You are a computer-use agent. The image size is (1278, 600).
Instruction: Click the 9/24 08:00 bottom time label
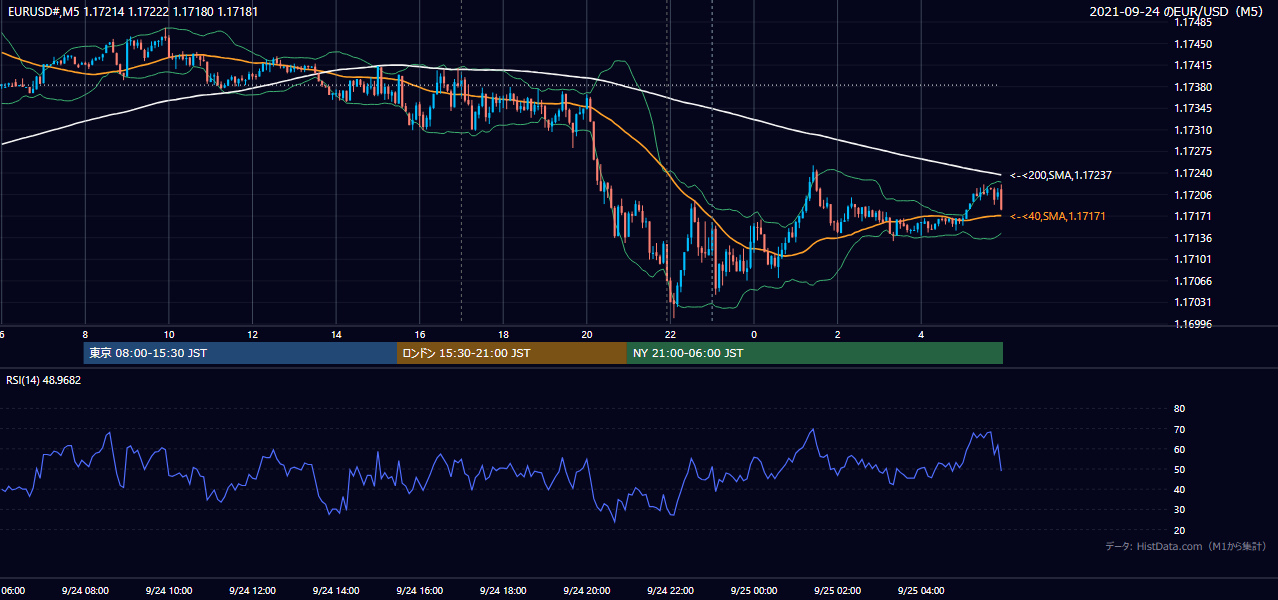[84, 591]
